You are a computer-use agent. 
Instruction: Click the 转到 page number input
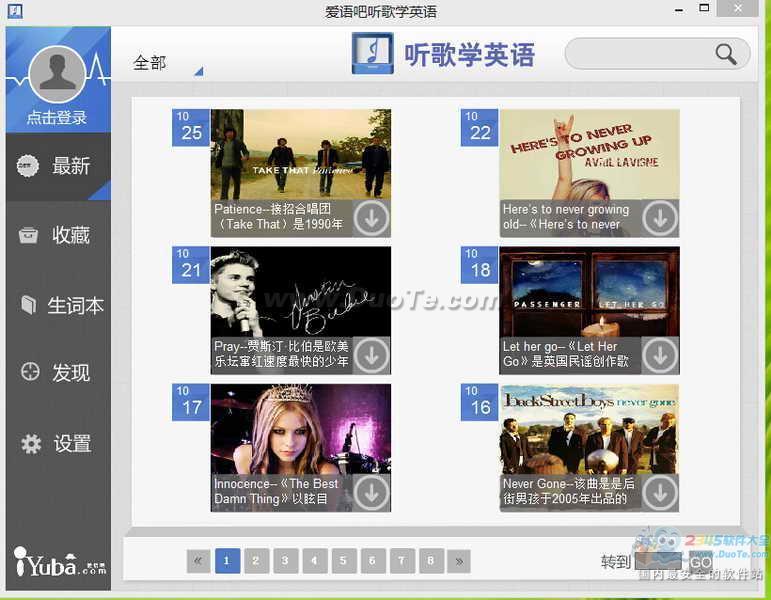point(659,562)
